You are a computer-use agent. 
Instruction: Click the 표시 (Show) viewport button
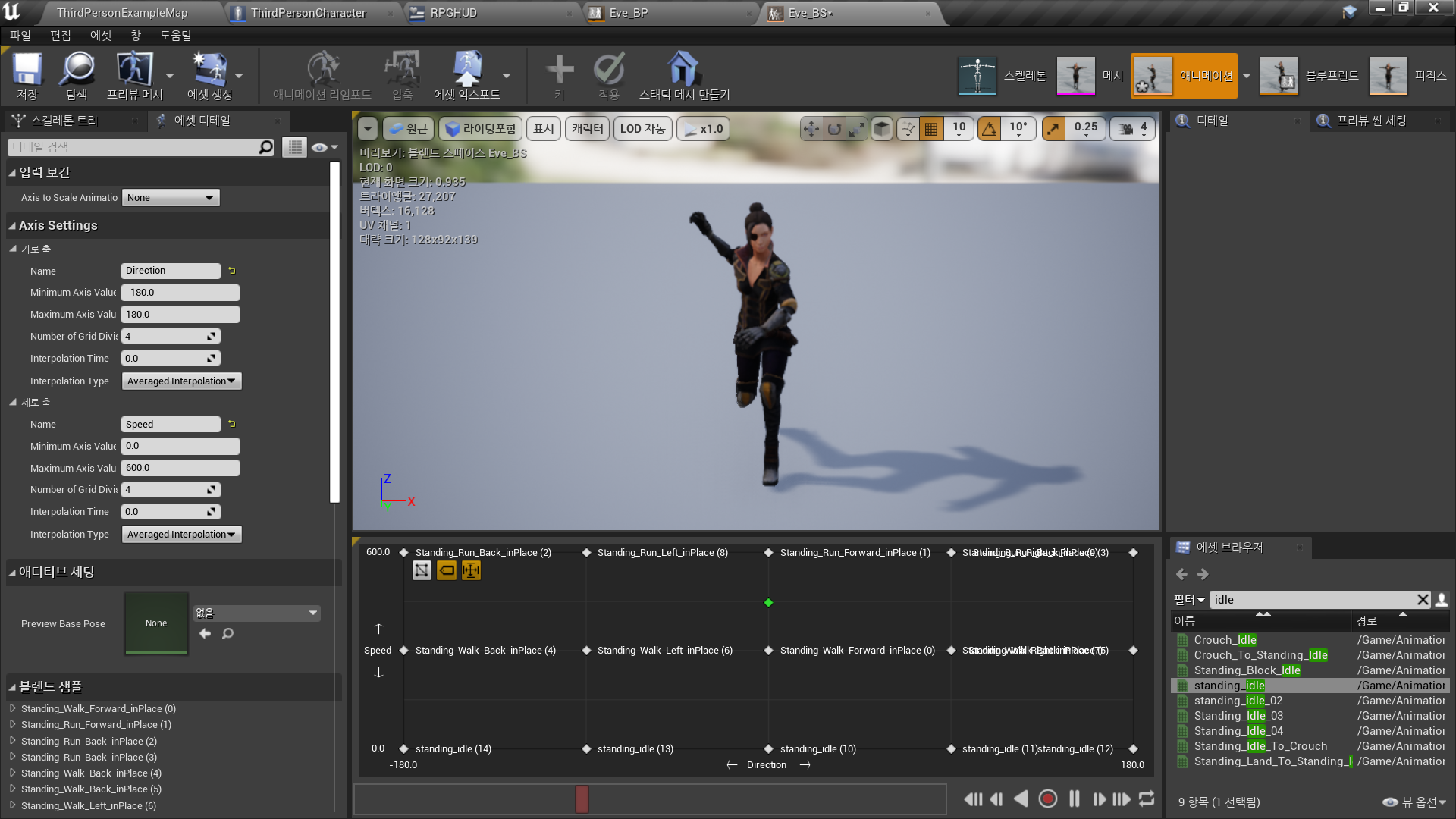pyautogui.click(x=544, y=129)
